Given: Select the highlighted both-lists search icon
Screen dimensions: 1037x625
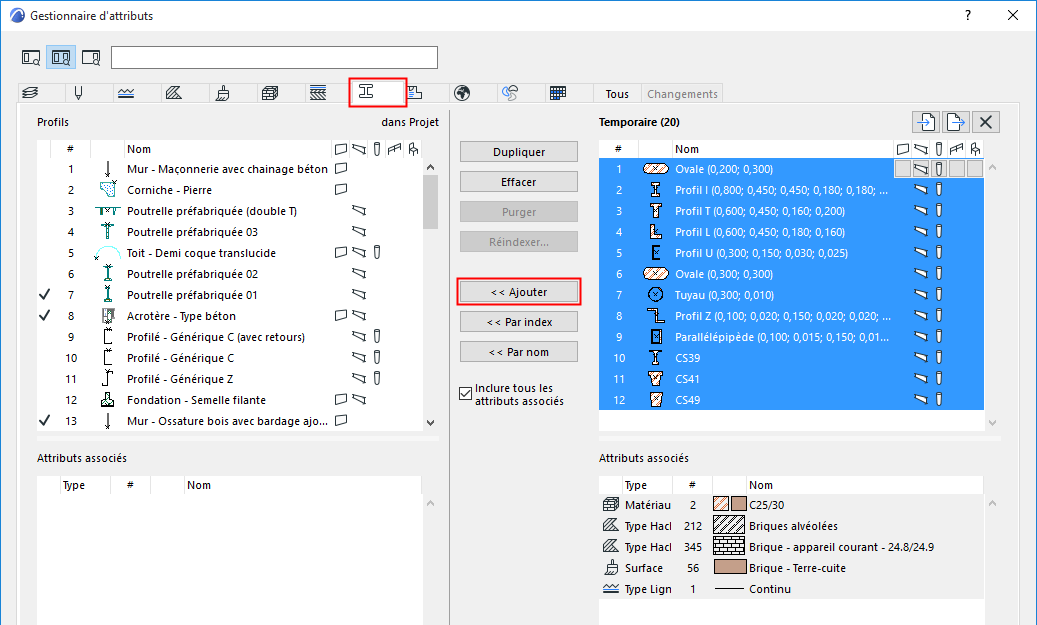Looking at the screenshot, I should [x=61, y=58].
